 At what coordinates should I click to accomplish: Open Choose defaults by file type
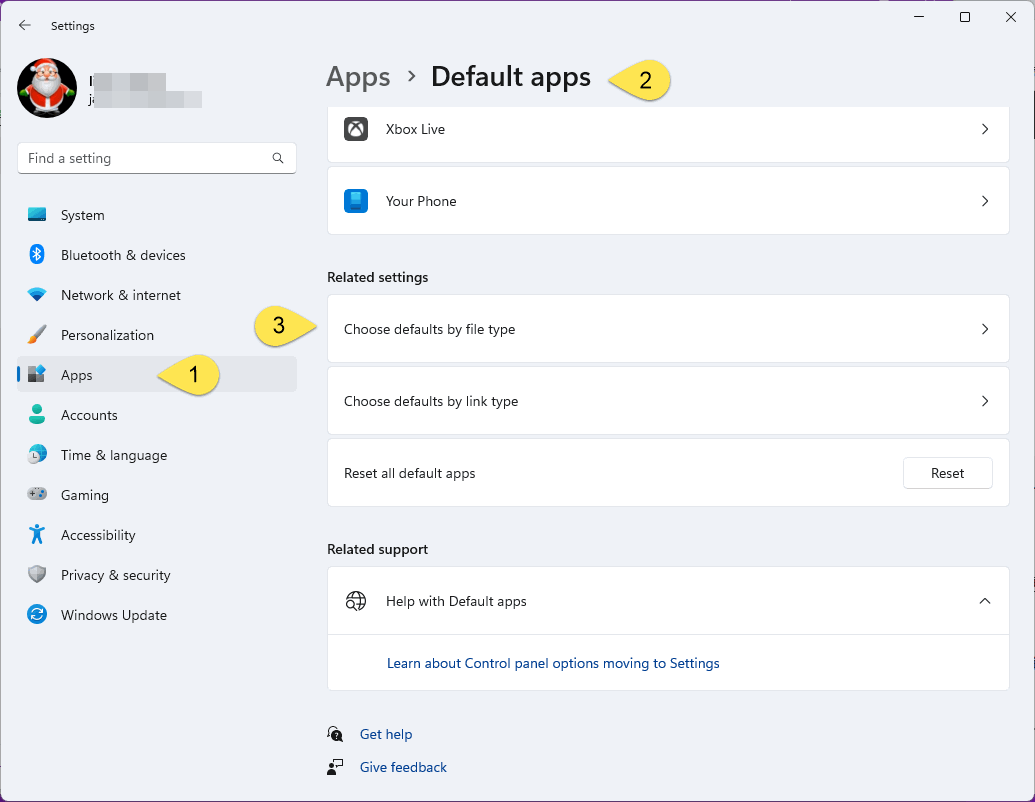[x=667, y=329]
